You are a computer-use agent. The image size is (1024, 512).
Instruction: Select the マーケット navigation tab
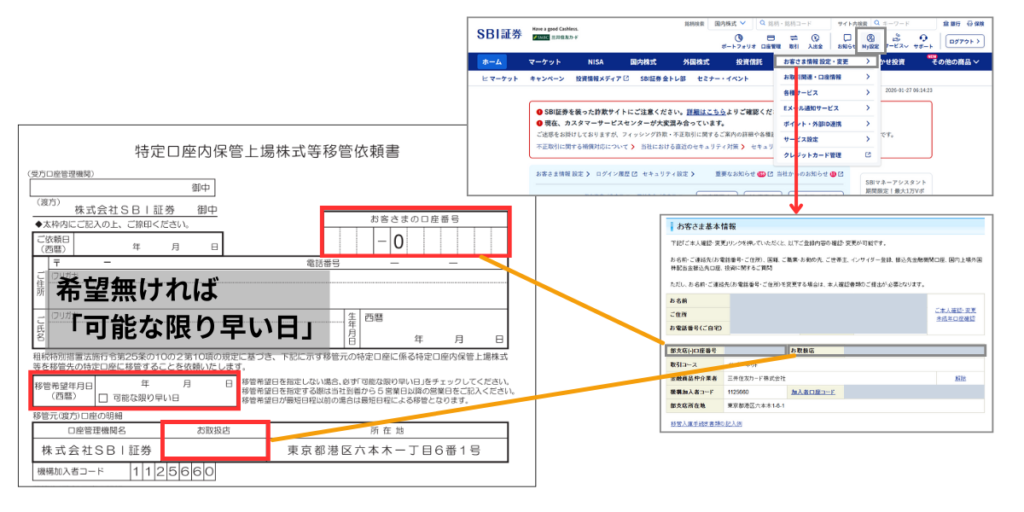point(545,62)
